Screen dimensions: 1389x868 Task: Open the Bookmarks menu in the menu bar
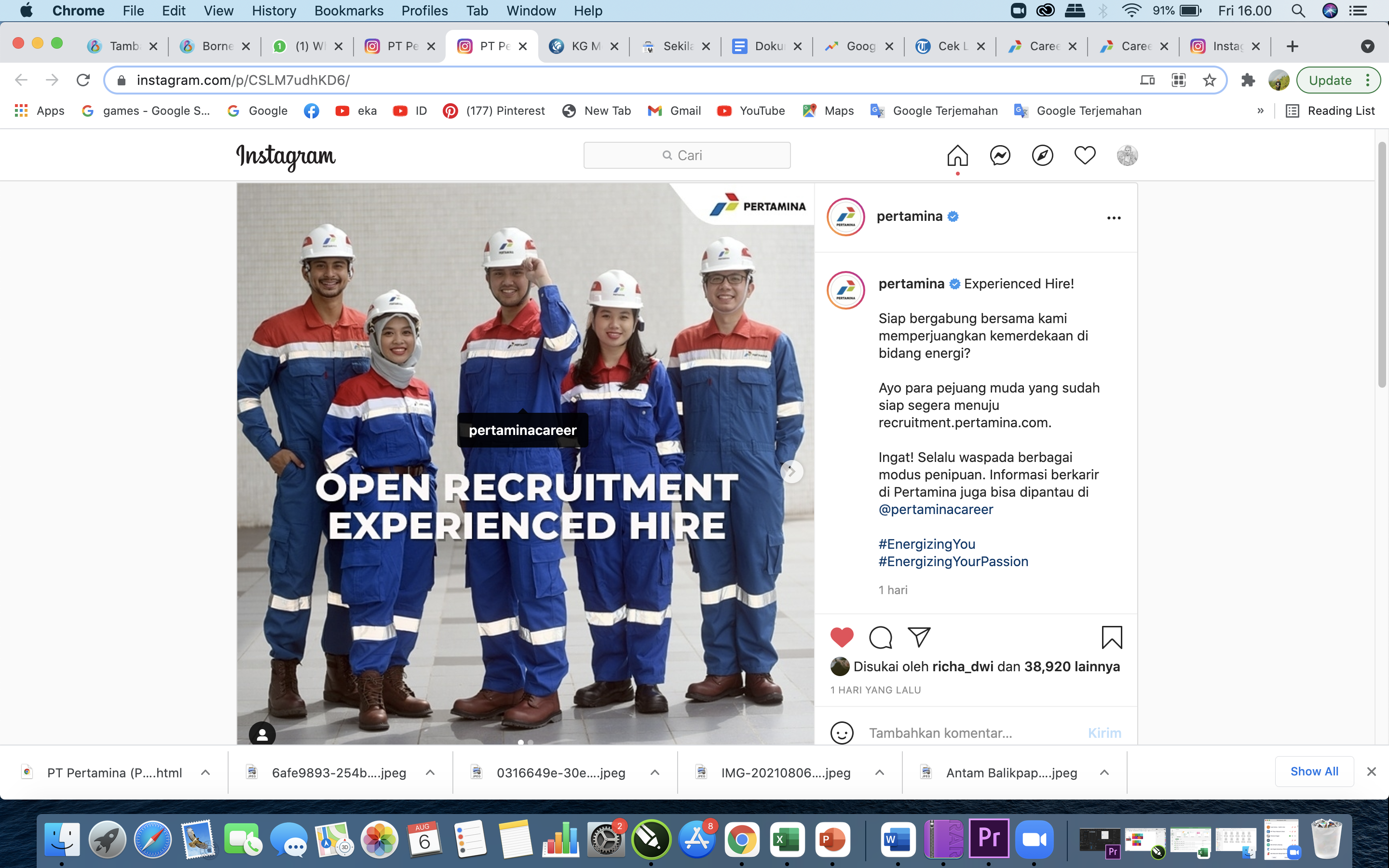[x=348, y=10]
